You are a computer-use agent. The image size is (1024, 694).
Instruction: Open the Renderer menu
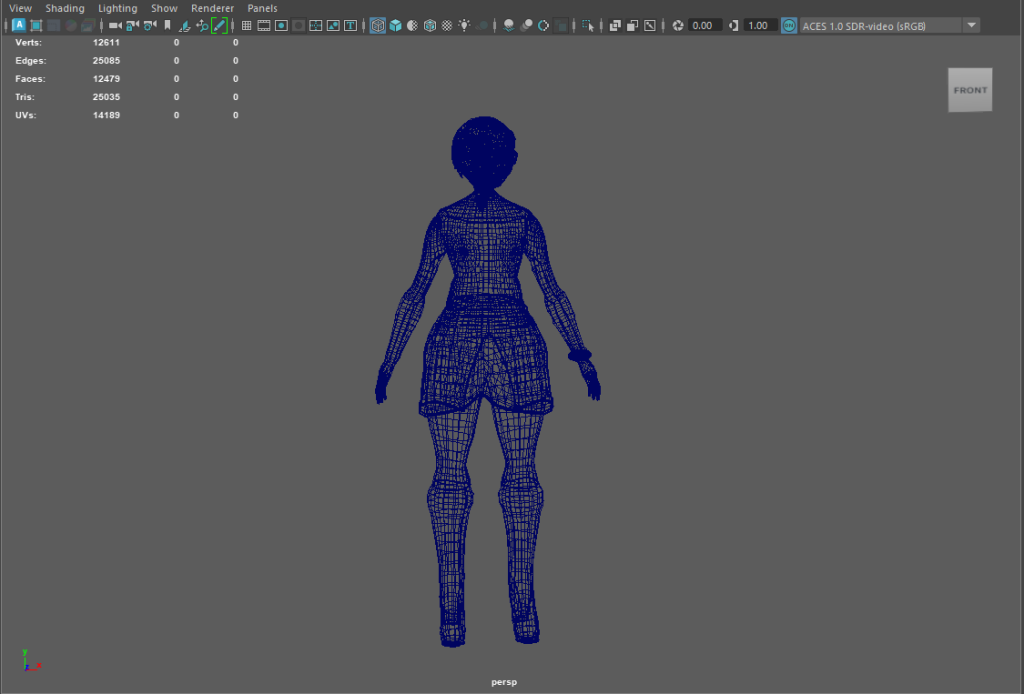coord(212,8)
